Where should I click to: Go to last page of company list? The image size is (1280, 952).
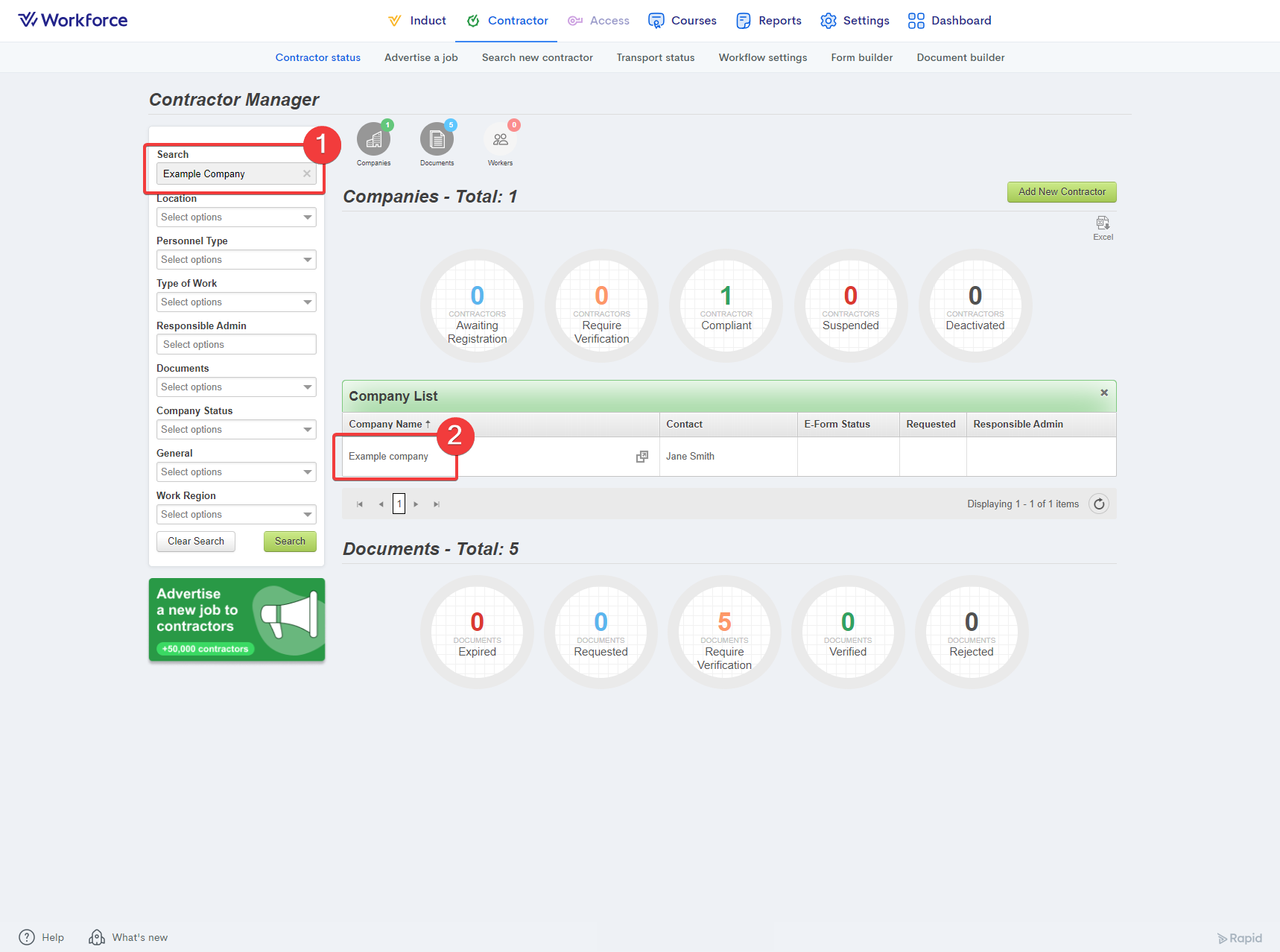(x=437, y=504)
